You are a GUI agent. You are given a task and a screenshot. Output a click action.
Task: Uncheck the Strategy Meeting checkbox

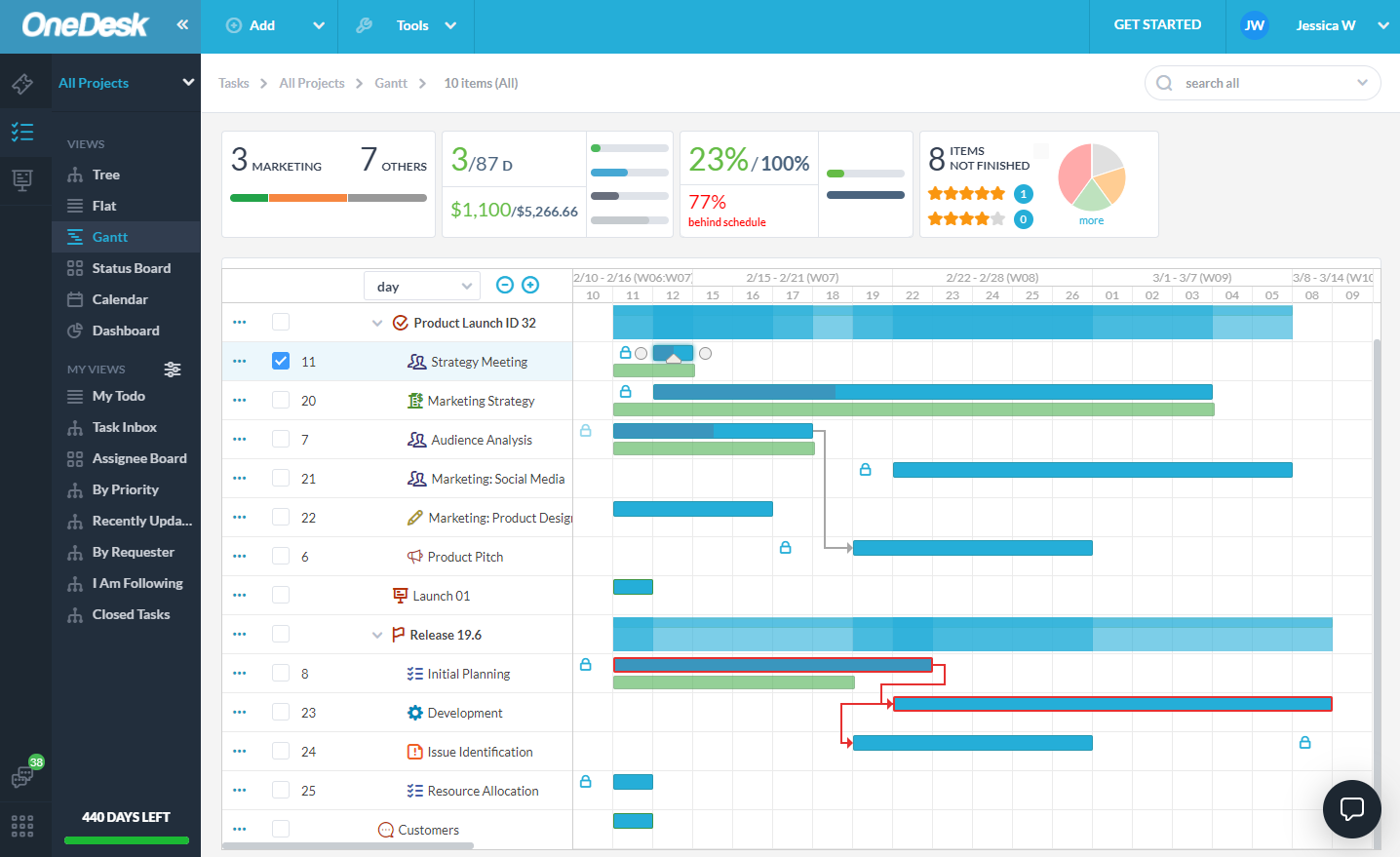(281, 361)
